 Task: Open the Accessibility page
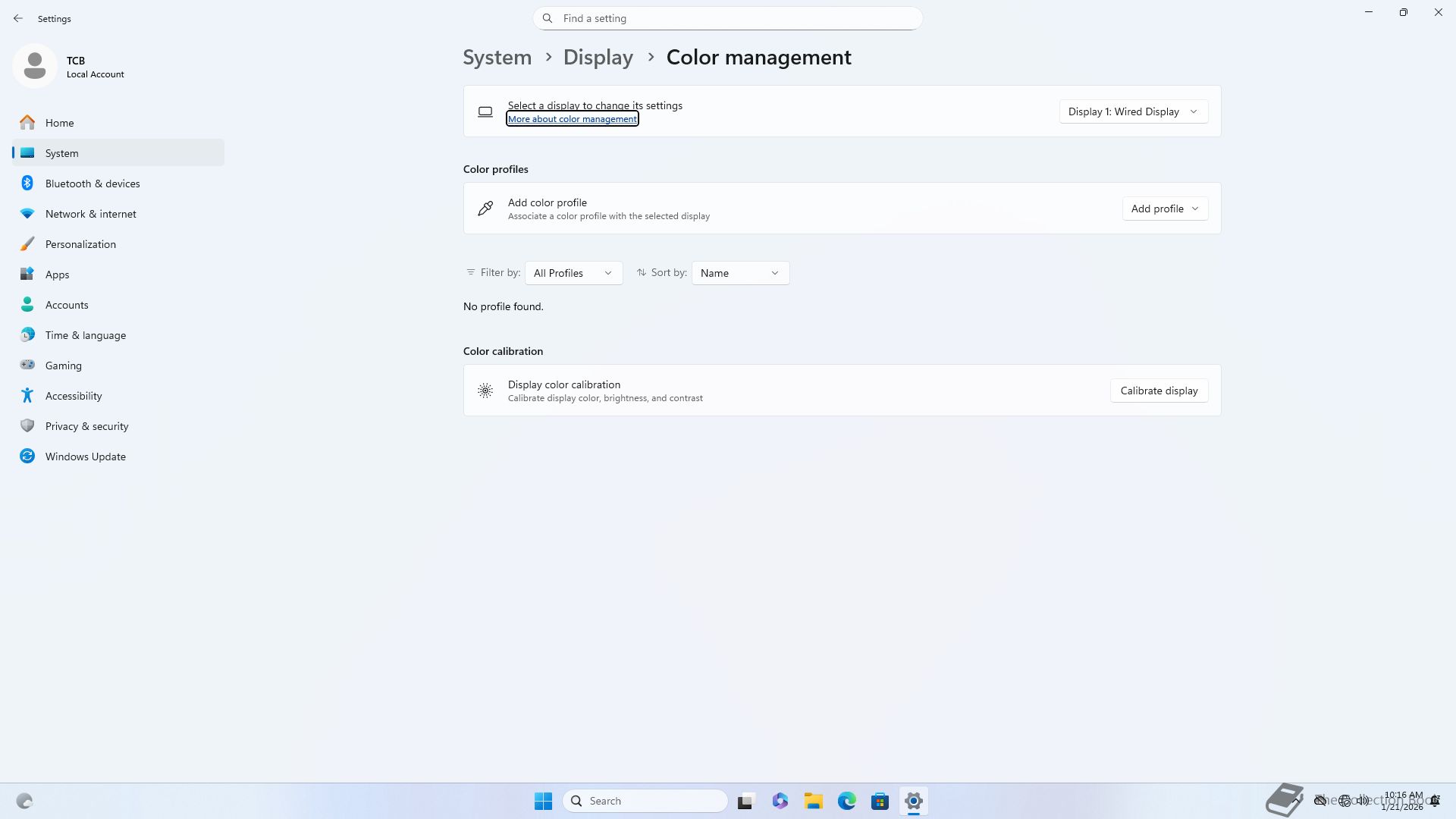[x=73, y=396]
